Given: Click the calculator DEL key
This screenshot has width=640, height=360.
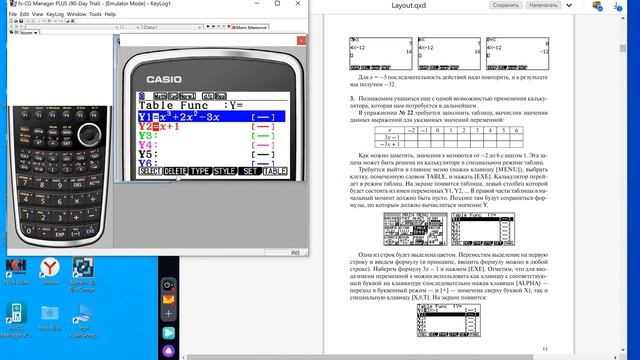Looking at the screenshot, I should [x=77, y=184].
